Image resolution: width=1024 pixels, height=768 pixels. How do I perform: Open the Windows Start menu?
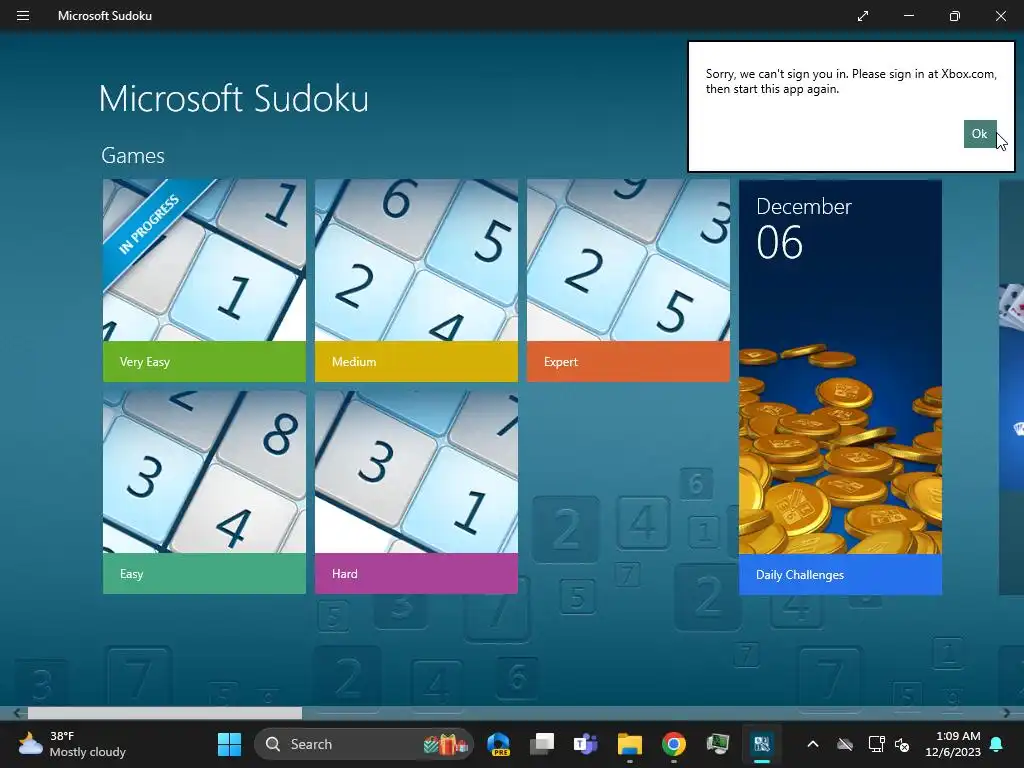pyautogui.click(x=229, y=744)
